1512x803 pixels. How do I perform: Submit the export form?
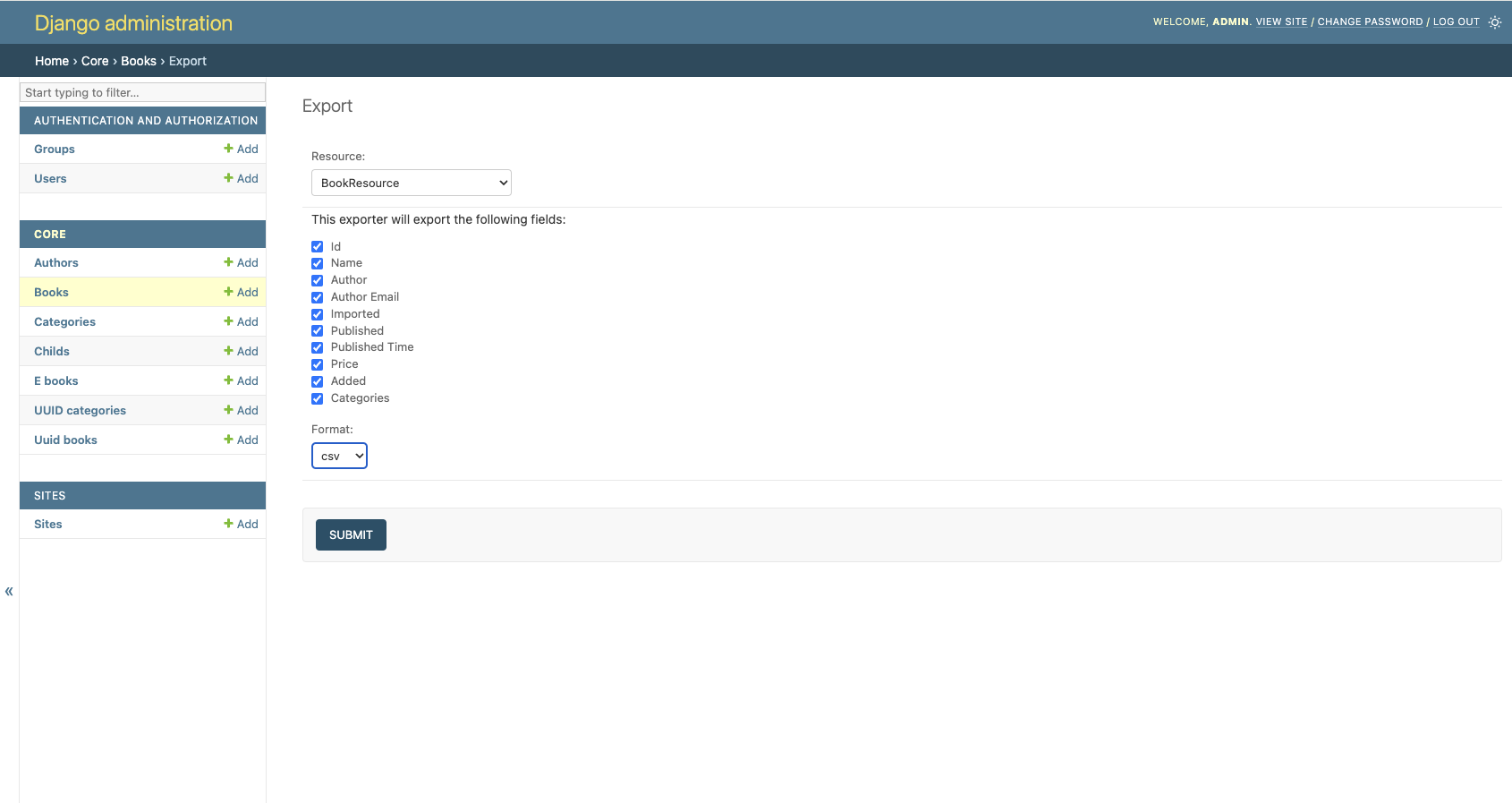click(x=351, y=534)
